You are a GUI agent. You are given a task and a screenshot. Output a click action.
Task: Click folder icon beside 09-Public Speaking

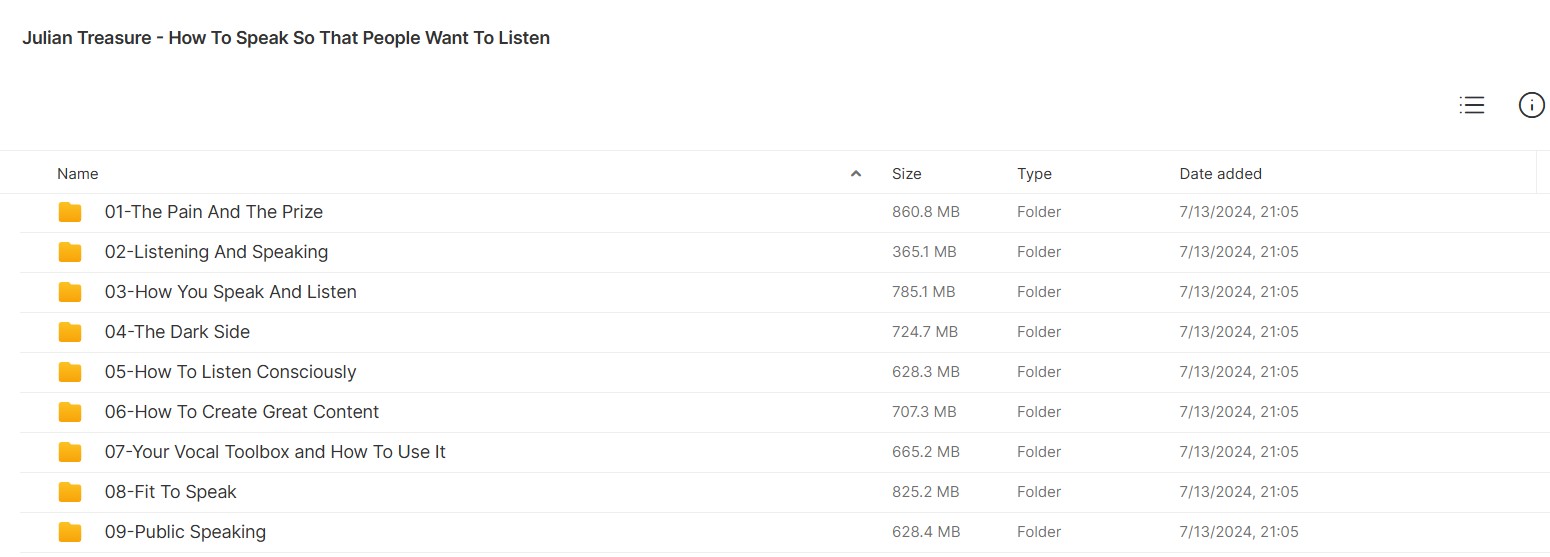70,532
